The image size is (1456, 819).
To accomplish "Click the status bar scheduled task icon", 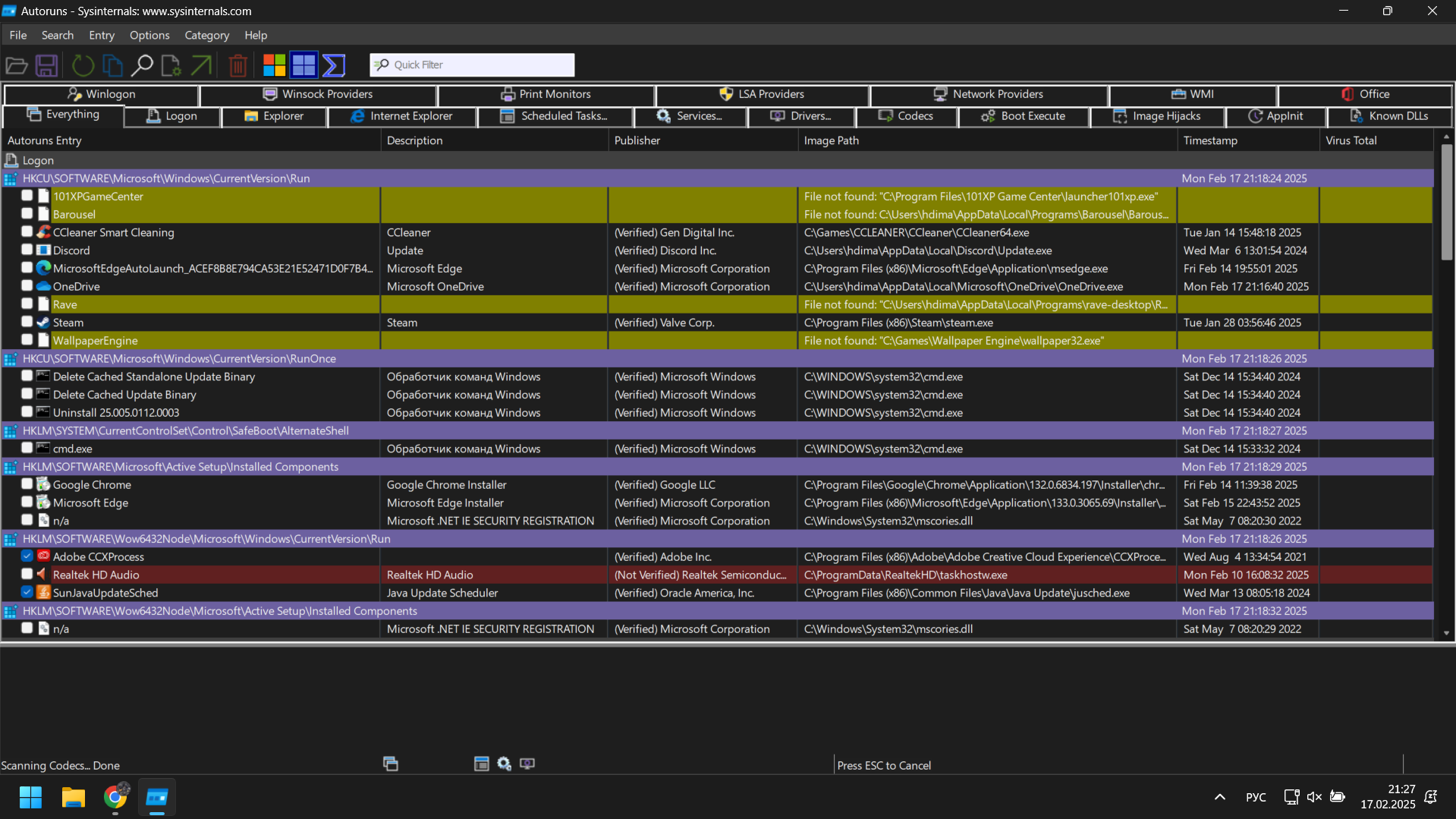I will tap(481, 764).
